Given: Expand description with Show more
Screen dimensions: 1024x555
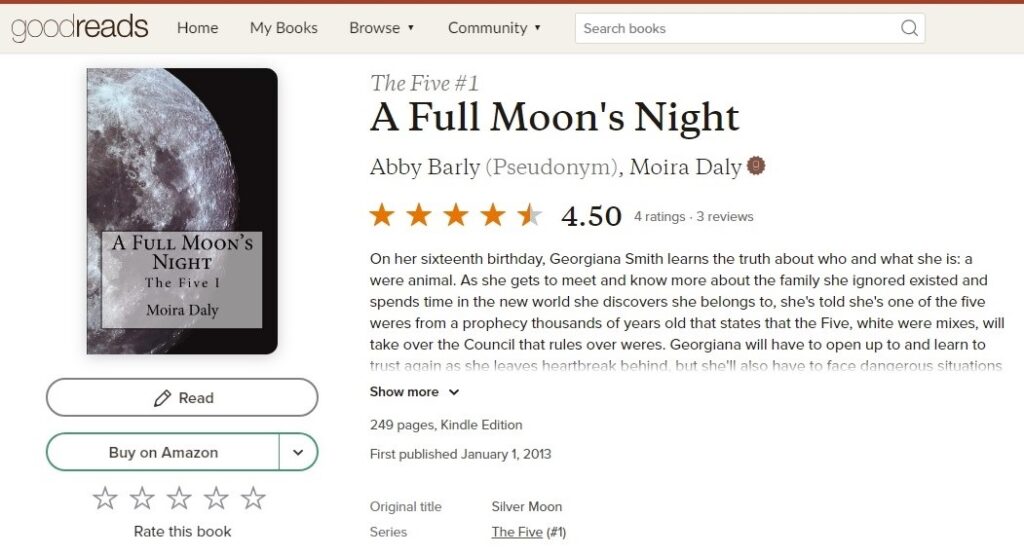Looking at the screenshot, I should click(414, 392).
